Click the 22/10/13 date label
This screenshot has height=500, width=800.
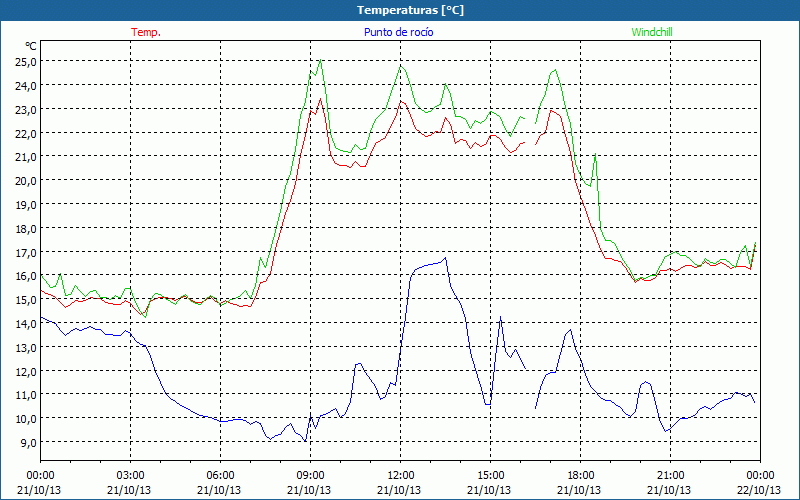[x=759, y=490]
